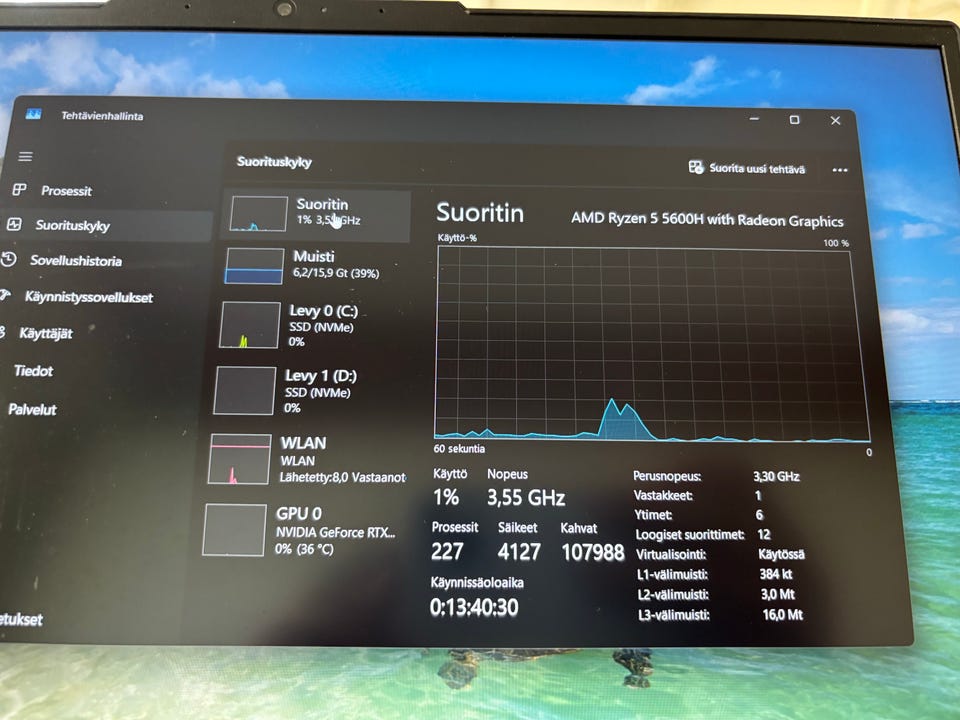The image size is (960, 720).
Task: Select the Suoritin performance item
Action: click(x=316, y=215)
